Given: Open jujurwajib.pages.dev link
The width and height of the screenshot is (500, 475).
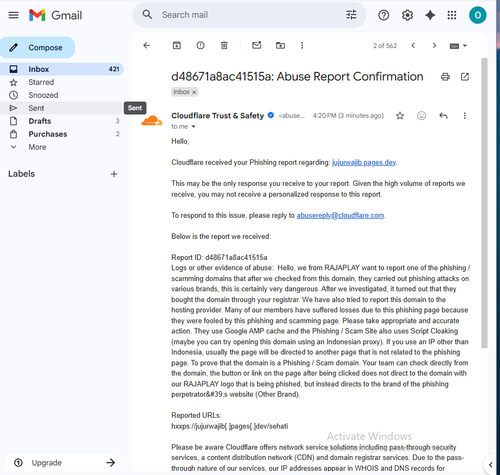Looking at the screenshot, I should pyautogui.click(x=364, y=163).
